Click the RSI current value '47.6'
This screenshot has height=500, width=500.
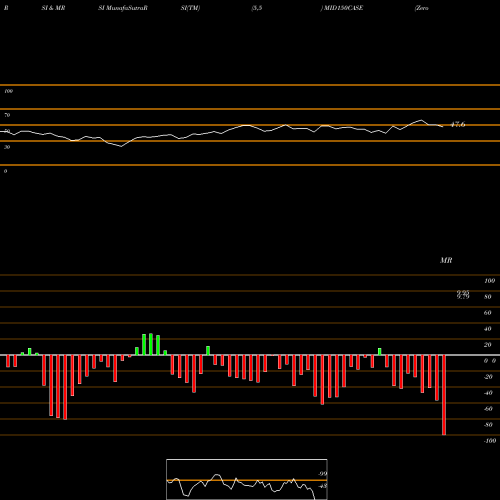coord(458,125)
